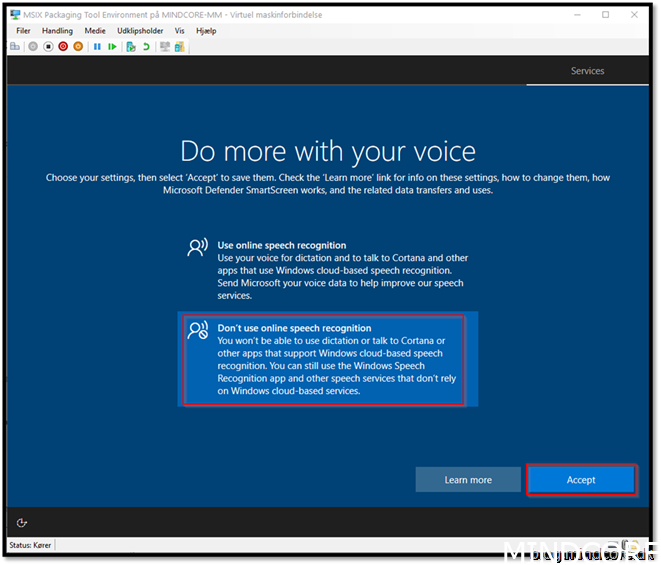Screen dimensions: 661x565
Task: Create a checkpoint using toolbar icon
Action: point(130,46)
